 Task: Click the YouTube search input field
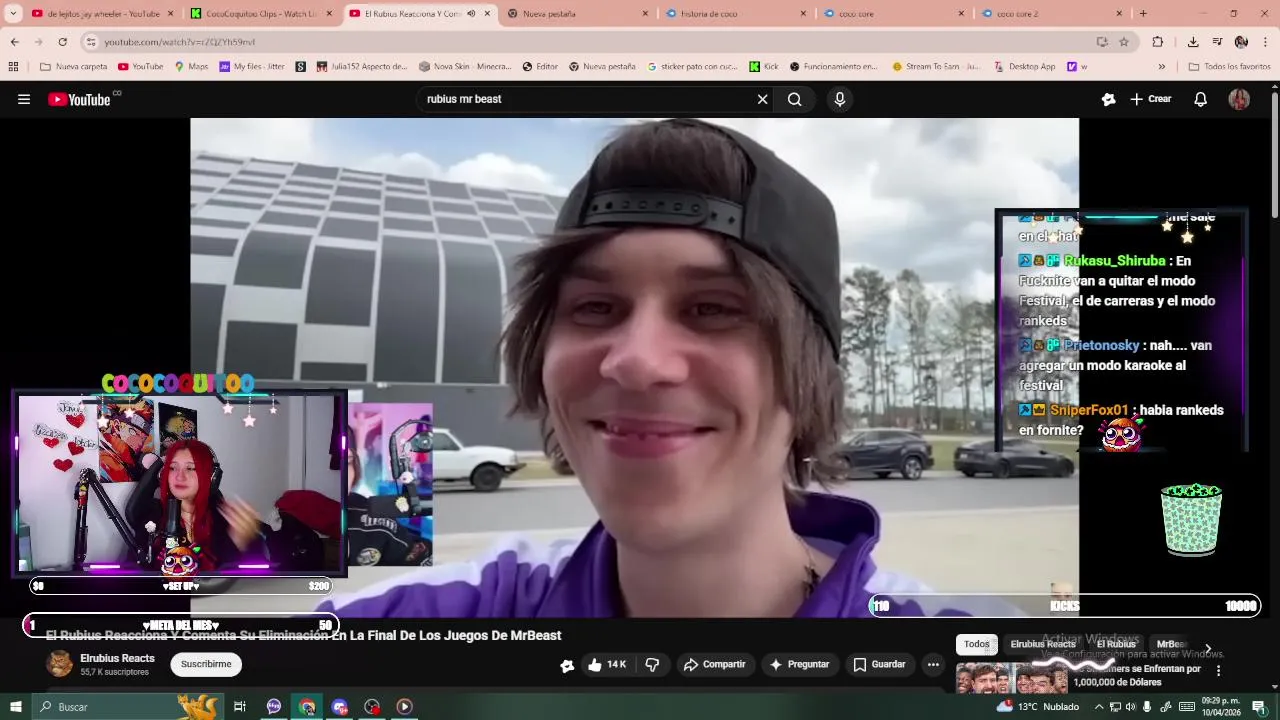[585, 99]
